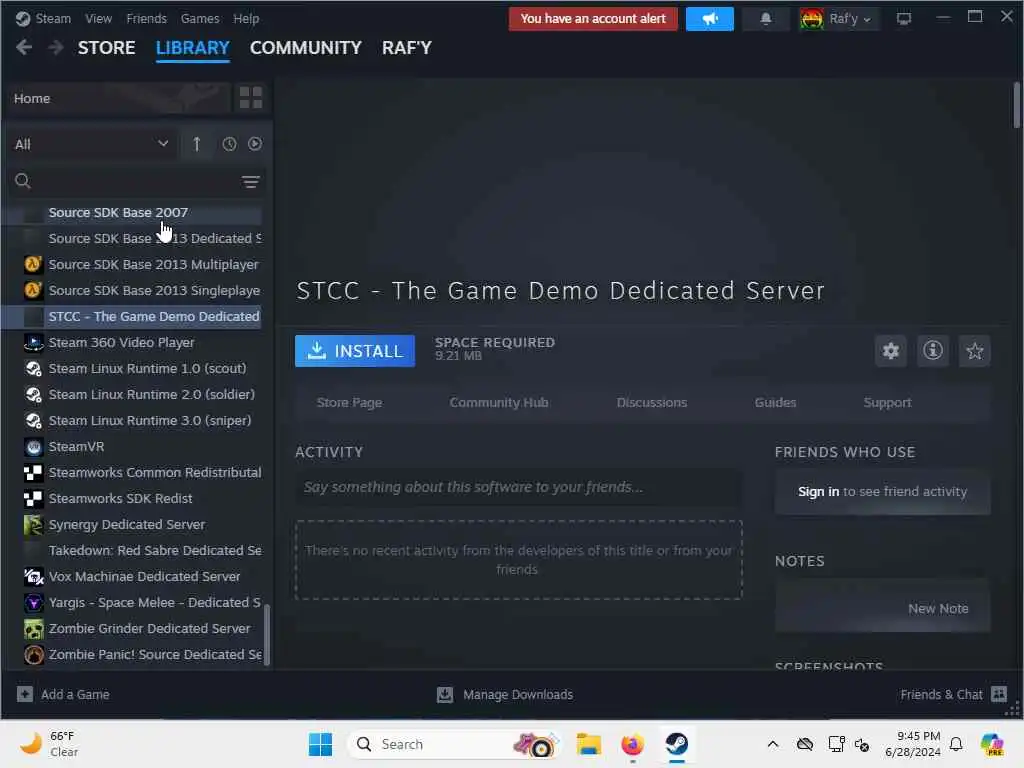
Task: Expand the All library filter dropdown
Action: [91, 144]
